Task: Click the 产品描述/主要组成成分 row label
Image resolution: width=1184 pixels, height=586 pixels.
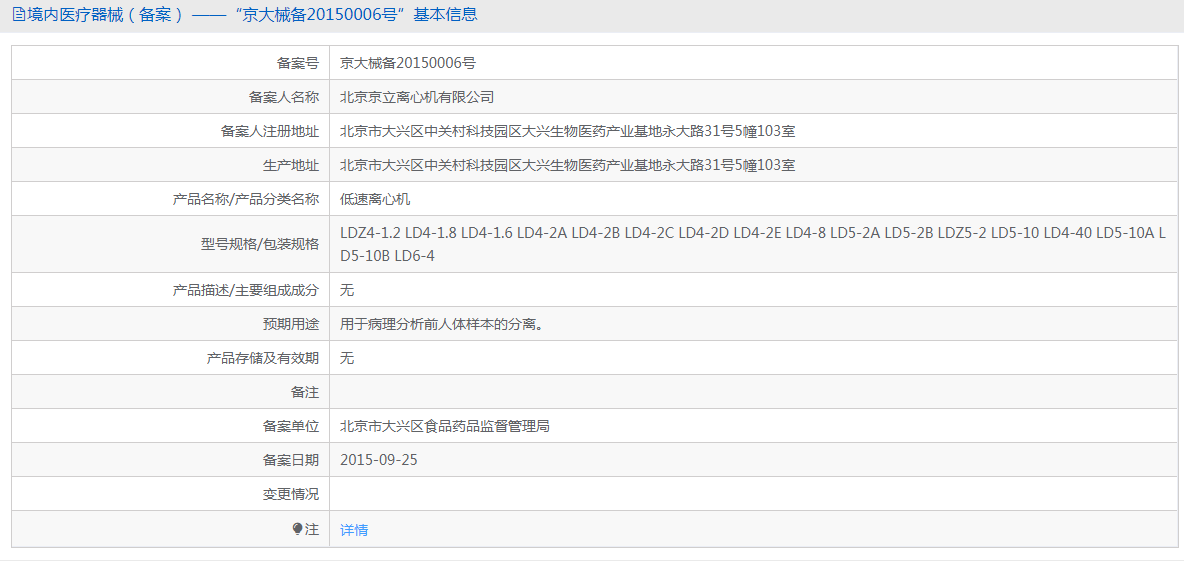Action: point(246,290)
